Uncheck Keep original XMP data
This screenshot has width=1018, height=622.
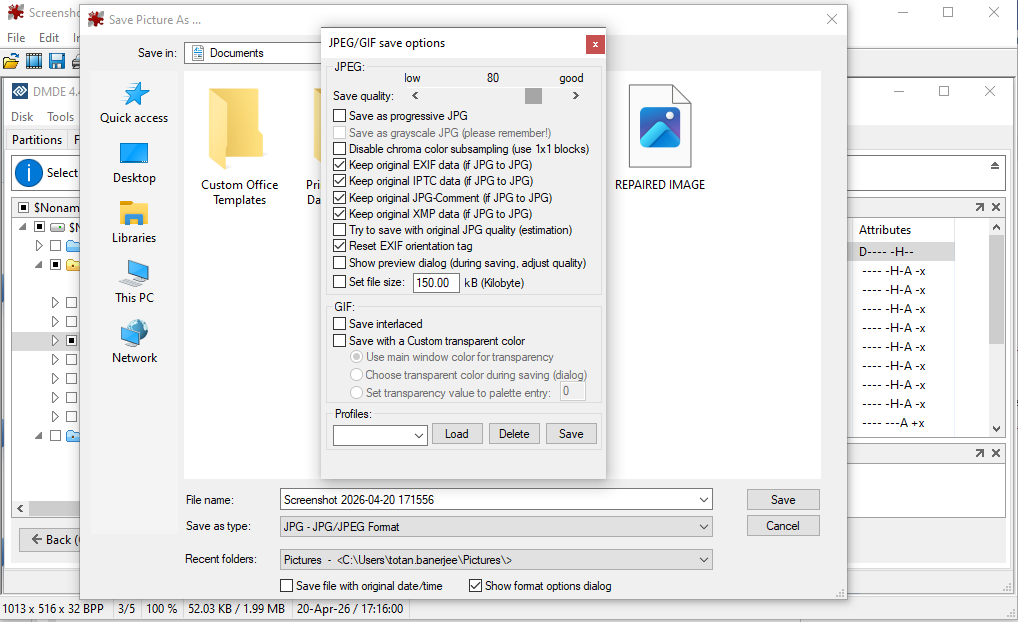(340, 214)
